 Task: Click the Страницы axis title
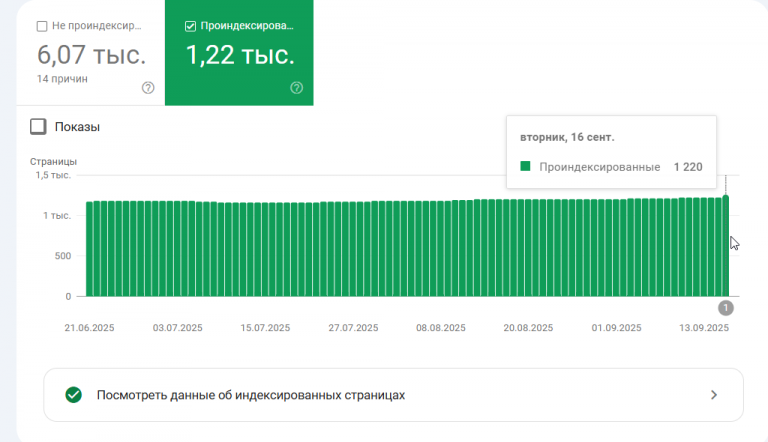[x=53, y=162]
